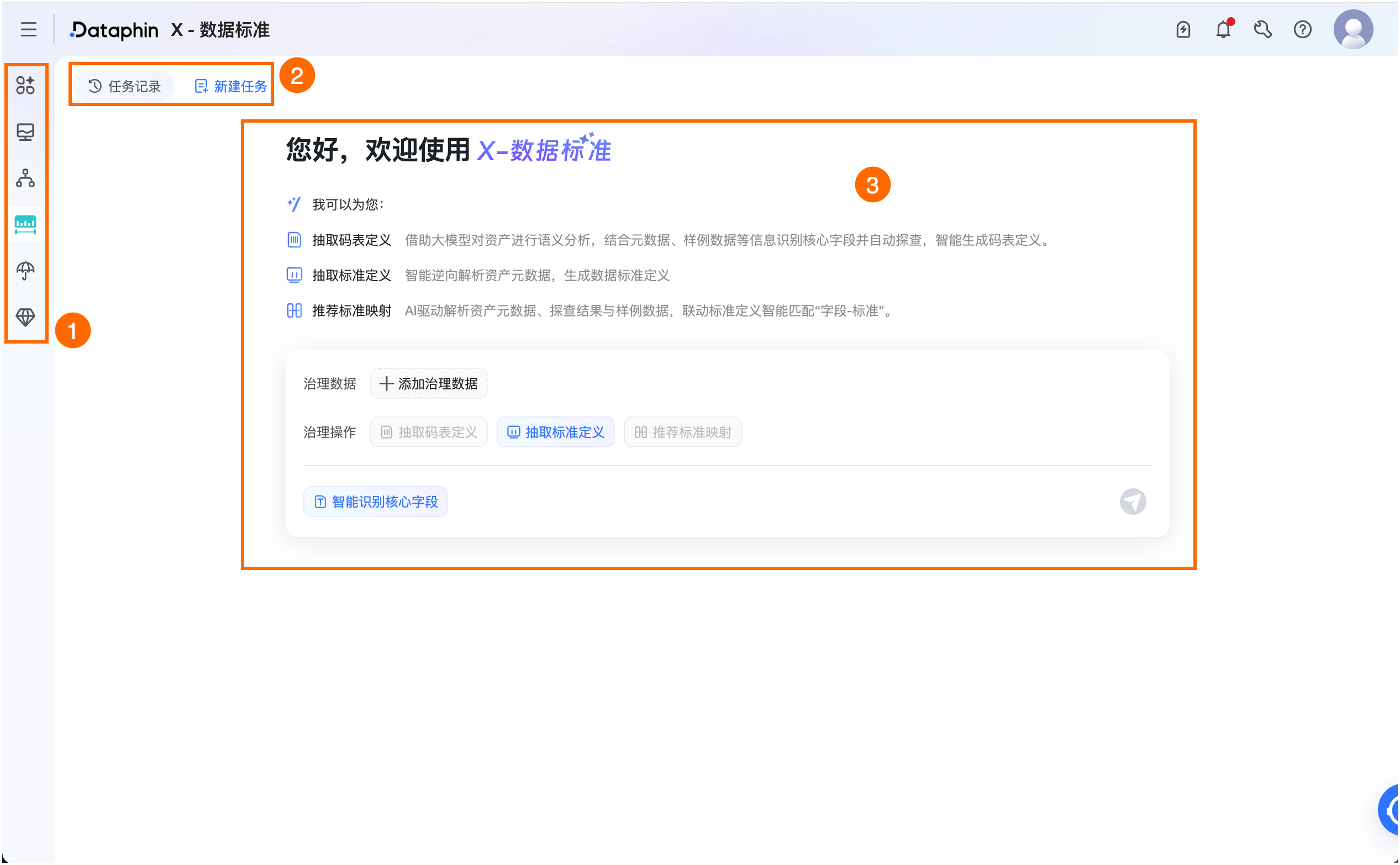Open the dashboard monitor icon in sidebar

[25, 132]
